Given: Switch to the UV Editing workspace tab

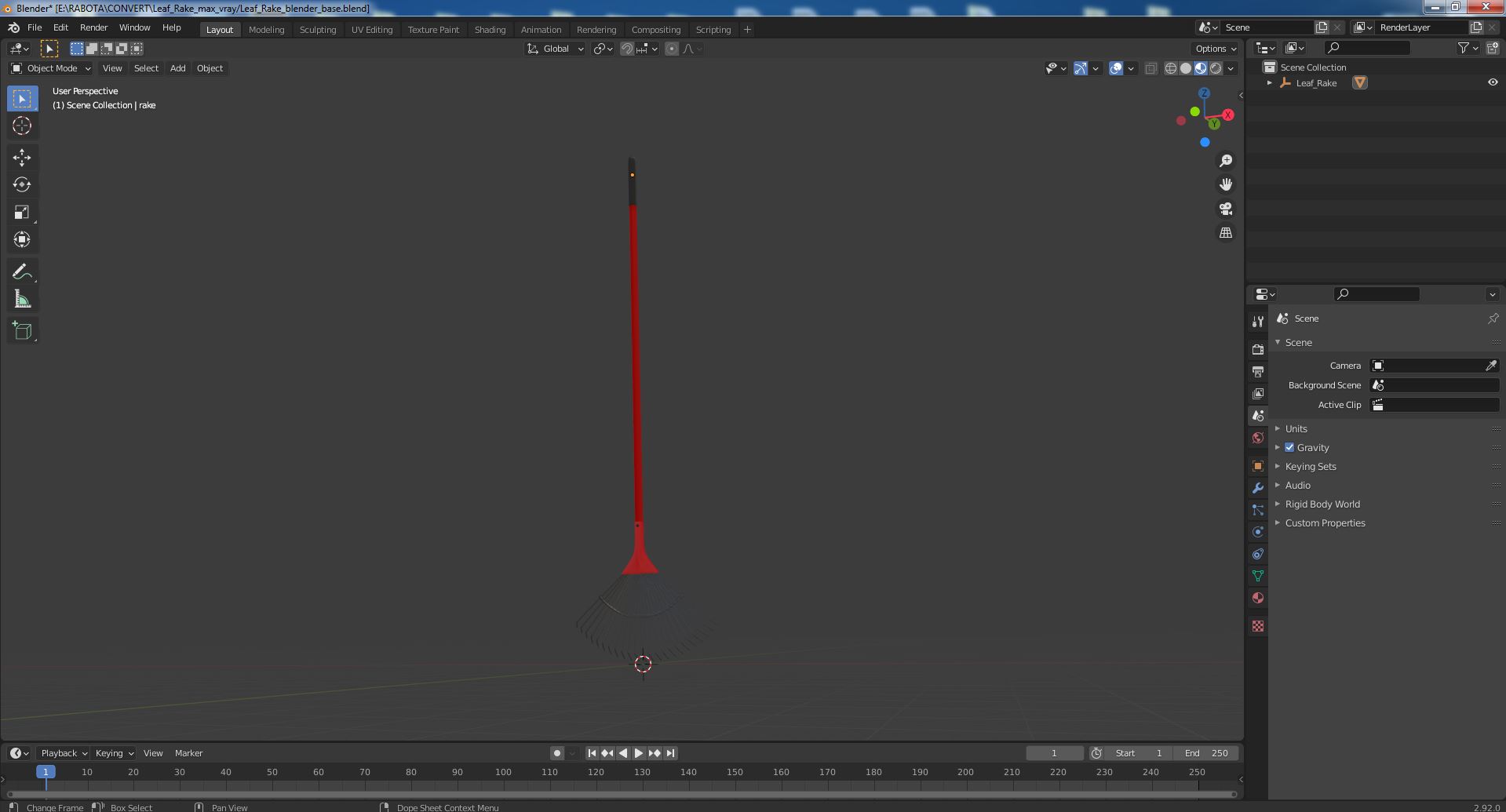Looking at the screenshot, I should pos(372,29).
